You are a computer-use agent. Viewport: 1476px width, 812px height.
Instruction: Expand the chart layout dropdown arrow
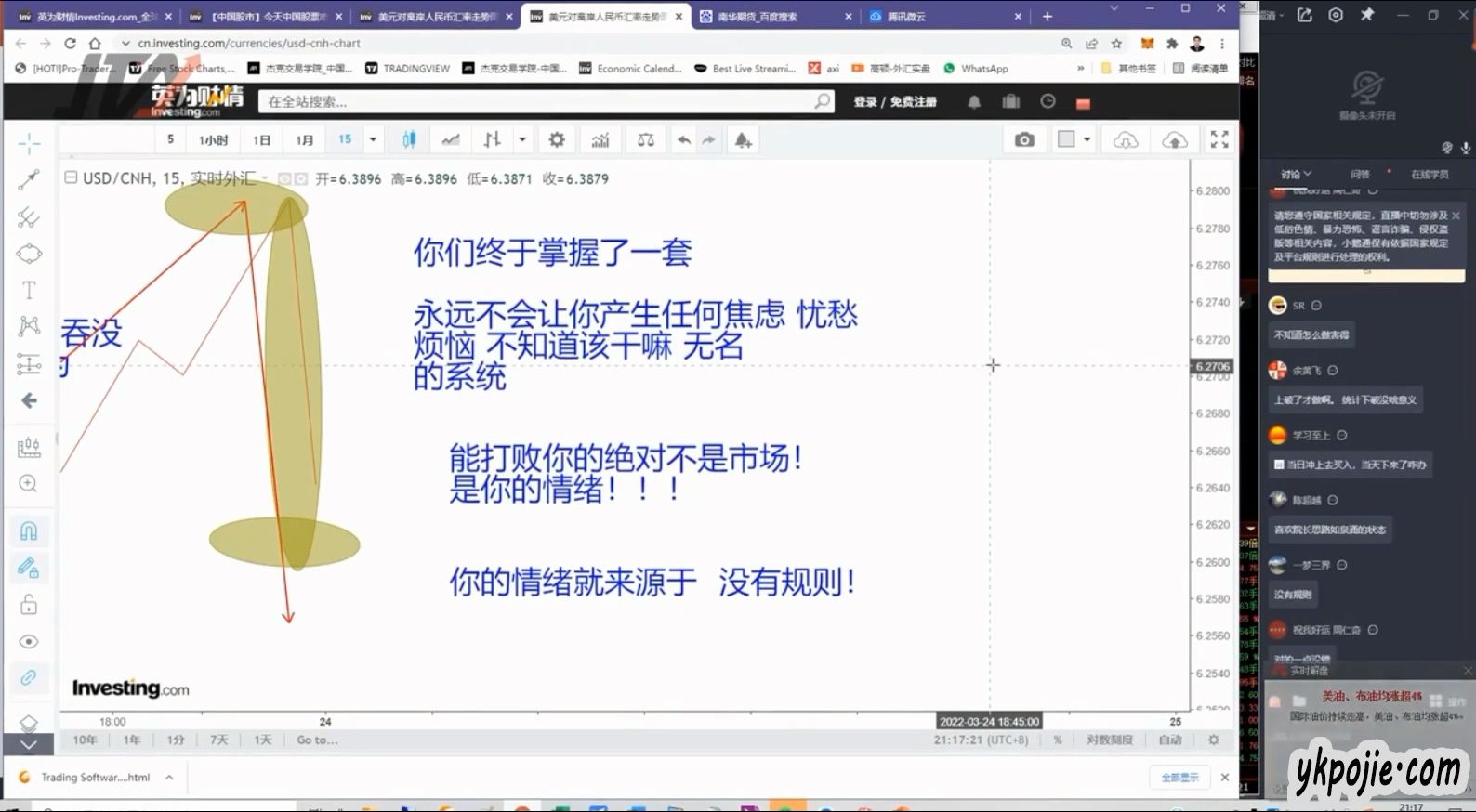1087,140
